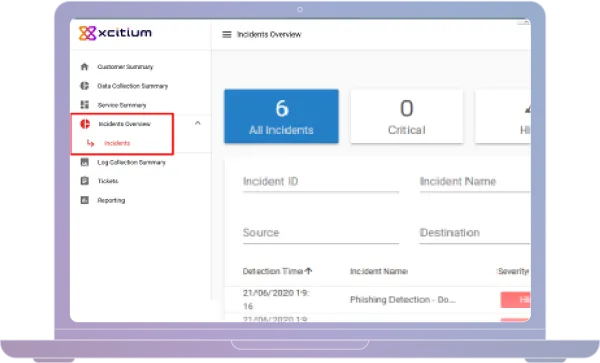
Task: Select the All Incidents card
Action: tap(281, 116)
